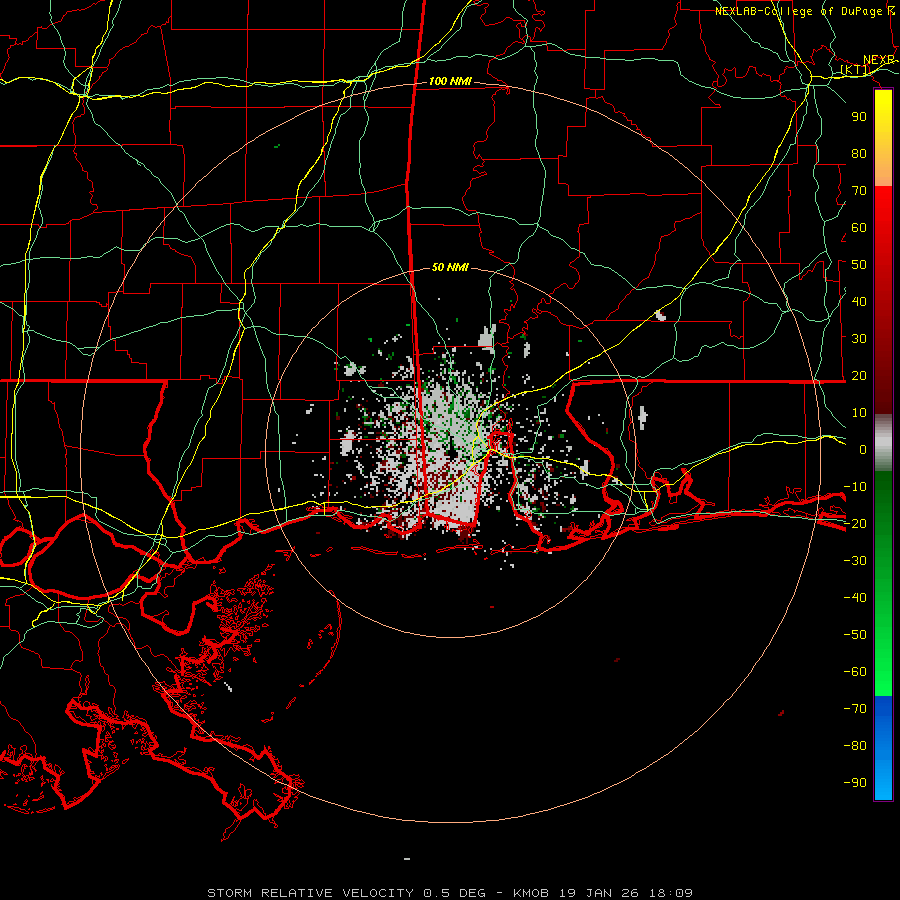Click the positive 30 scale value
This screenshot has width=900, height=900.
[x=859, y=339]
